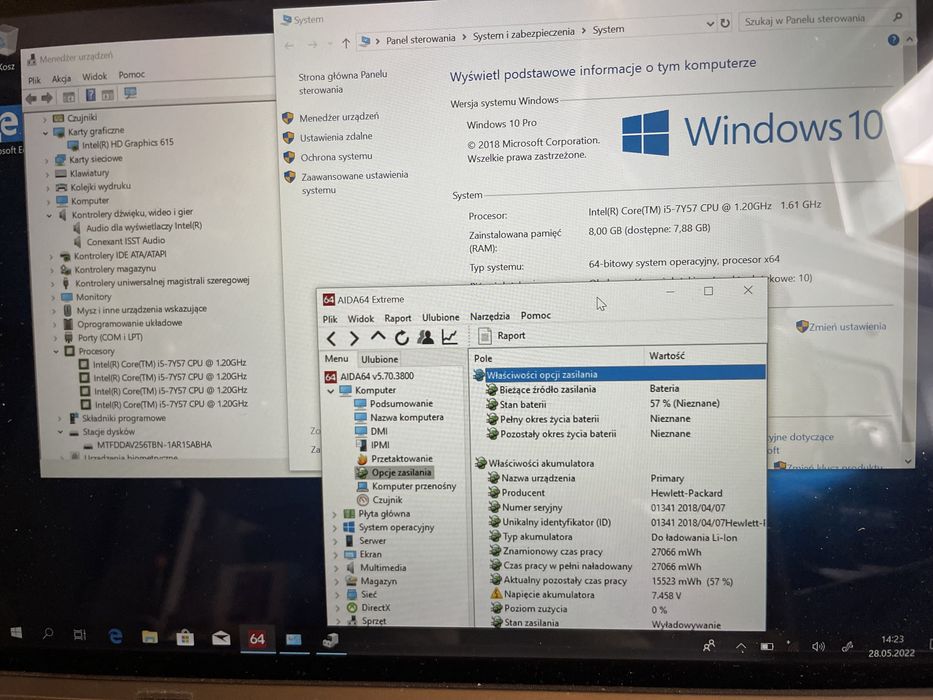
Task: Open the Akcja menu in Menedżer urządzeń
Action: pyautogui.click(x=61, y=79)
